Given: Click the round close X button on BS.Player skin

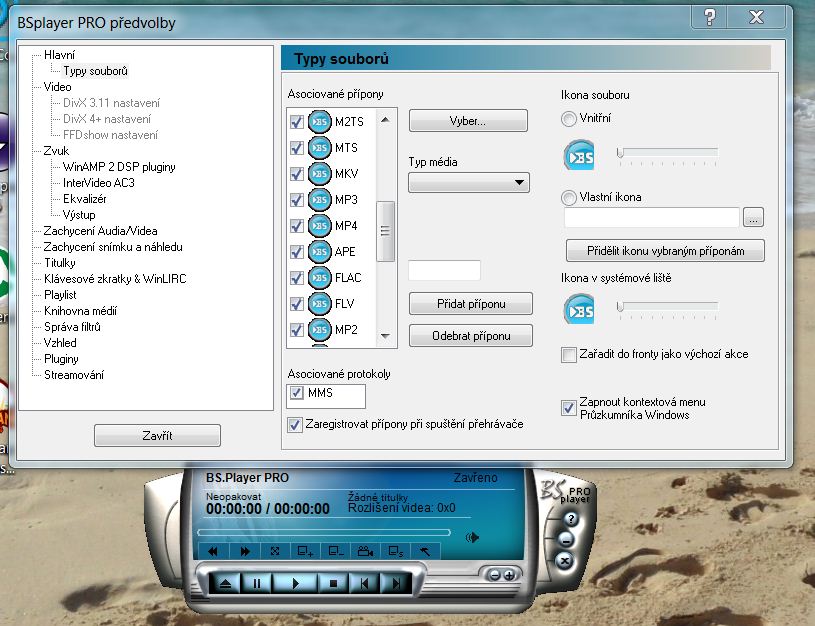Looking at the screenshot, I should click(564, 561).
